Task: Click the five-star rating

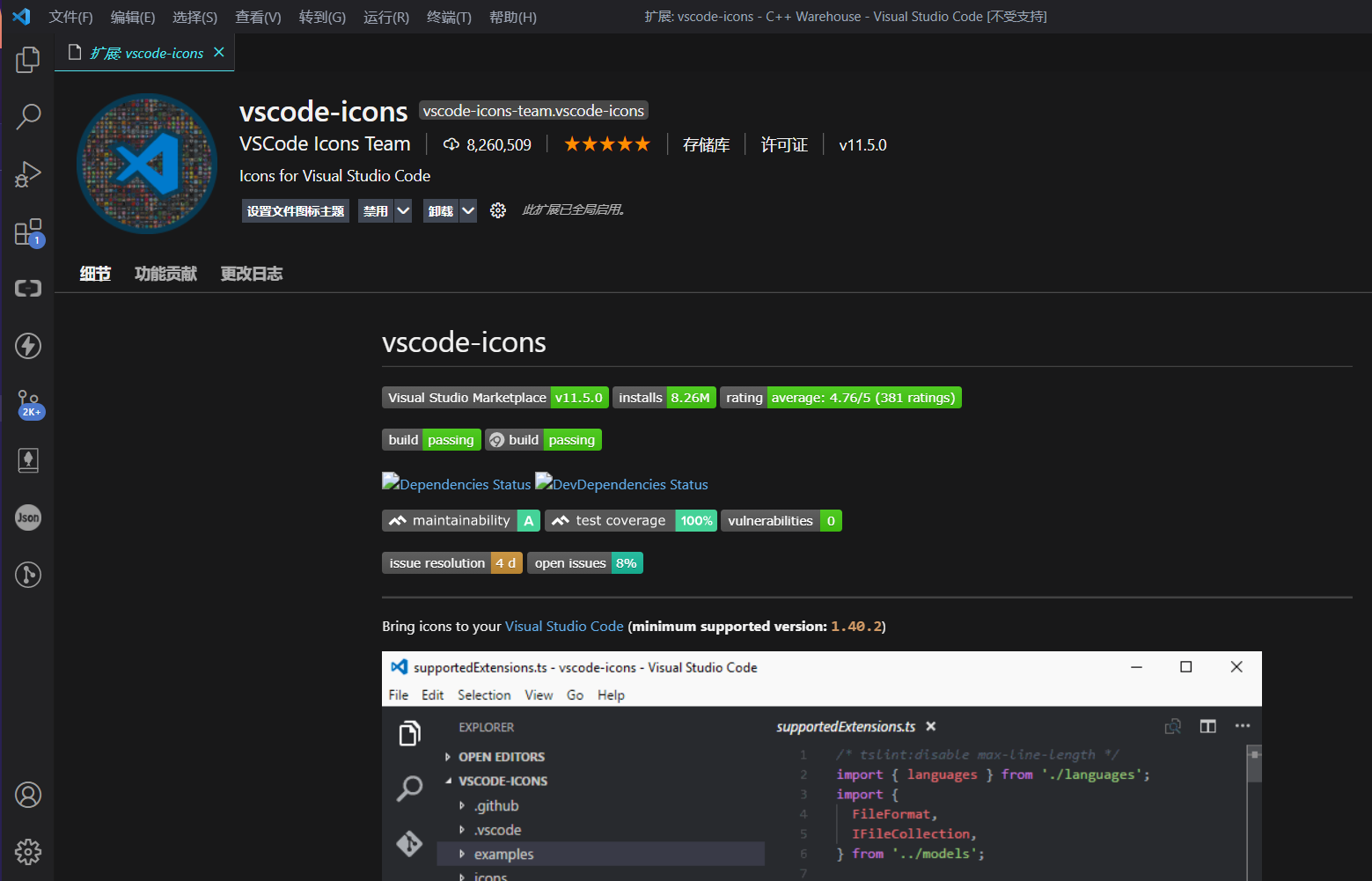Action: click(607, 144)
